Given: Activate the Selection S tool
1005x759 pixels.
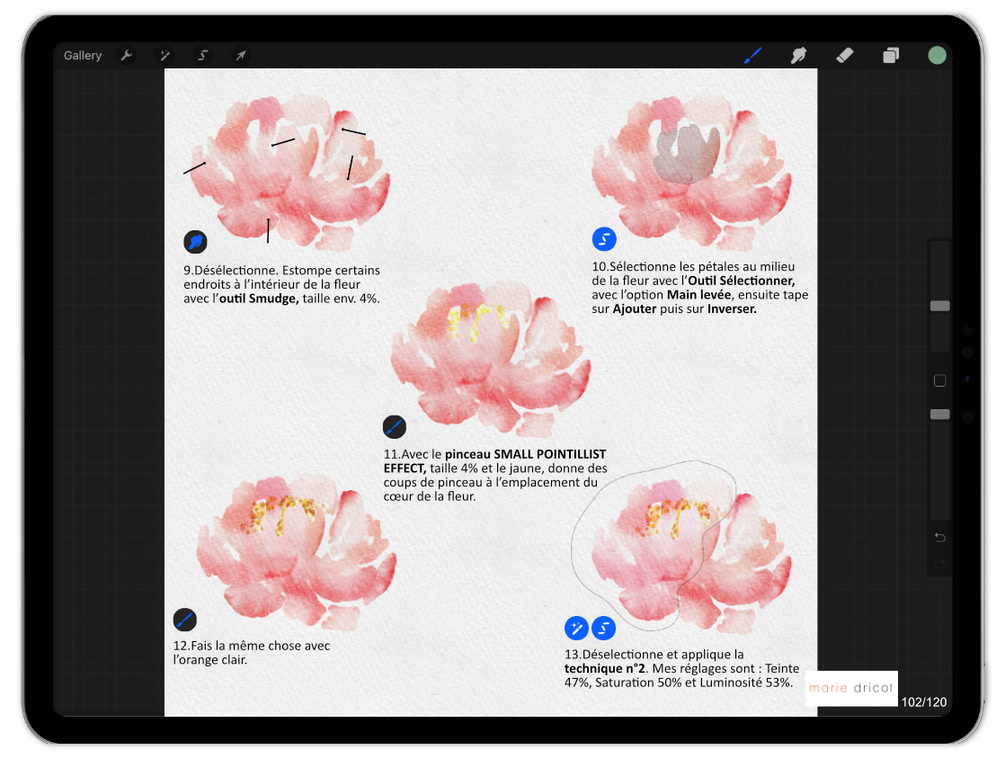Looking at the screenshot, I should [203, 56].
